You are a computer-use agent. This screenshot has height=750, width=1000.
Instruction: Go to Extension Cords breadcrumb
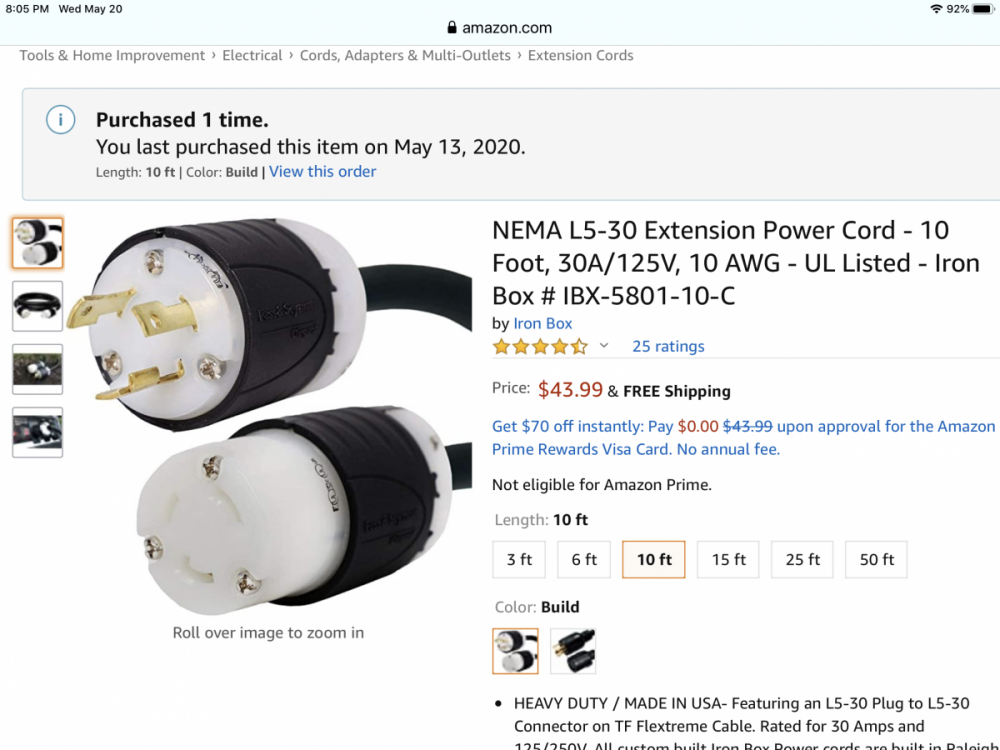[x=580, y=56]
